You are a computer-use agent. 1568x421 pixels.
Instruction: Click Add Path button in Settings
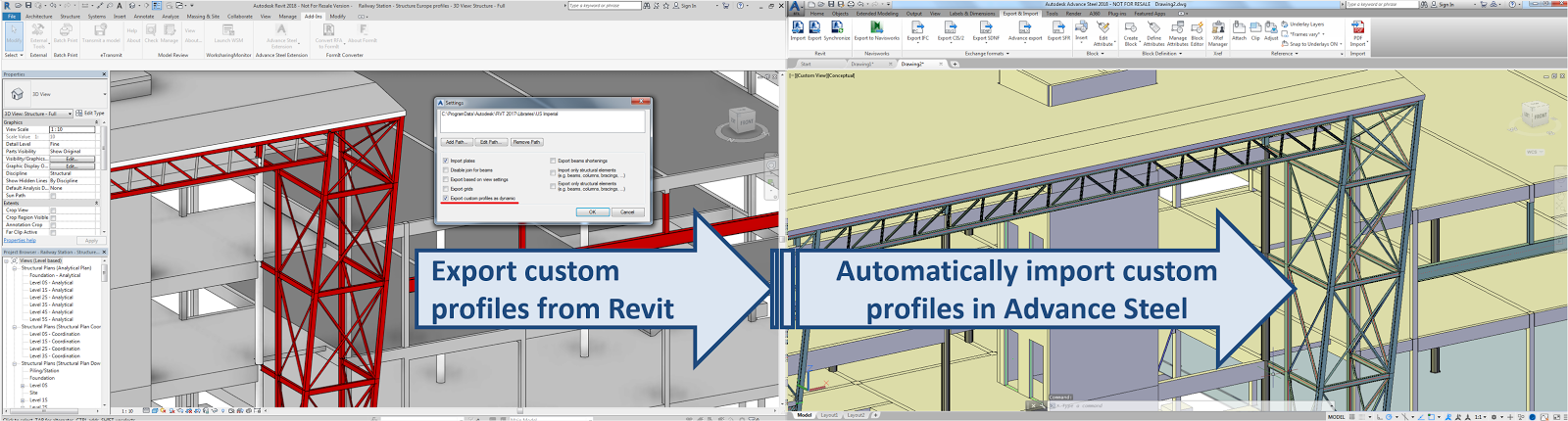[458, 142]
